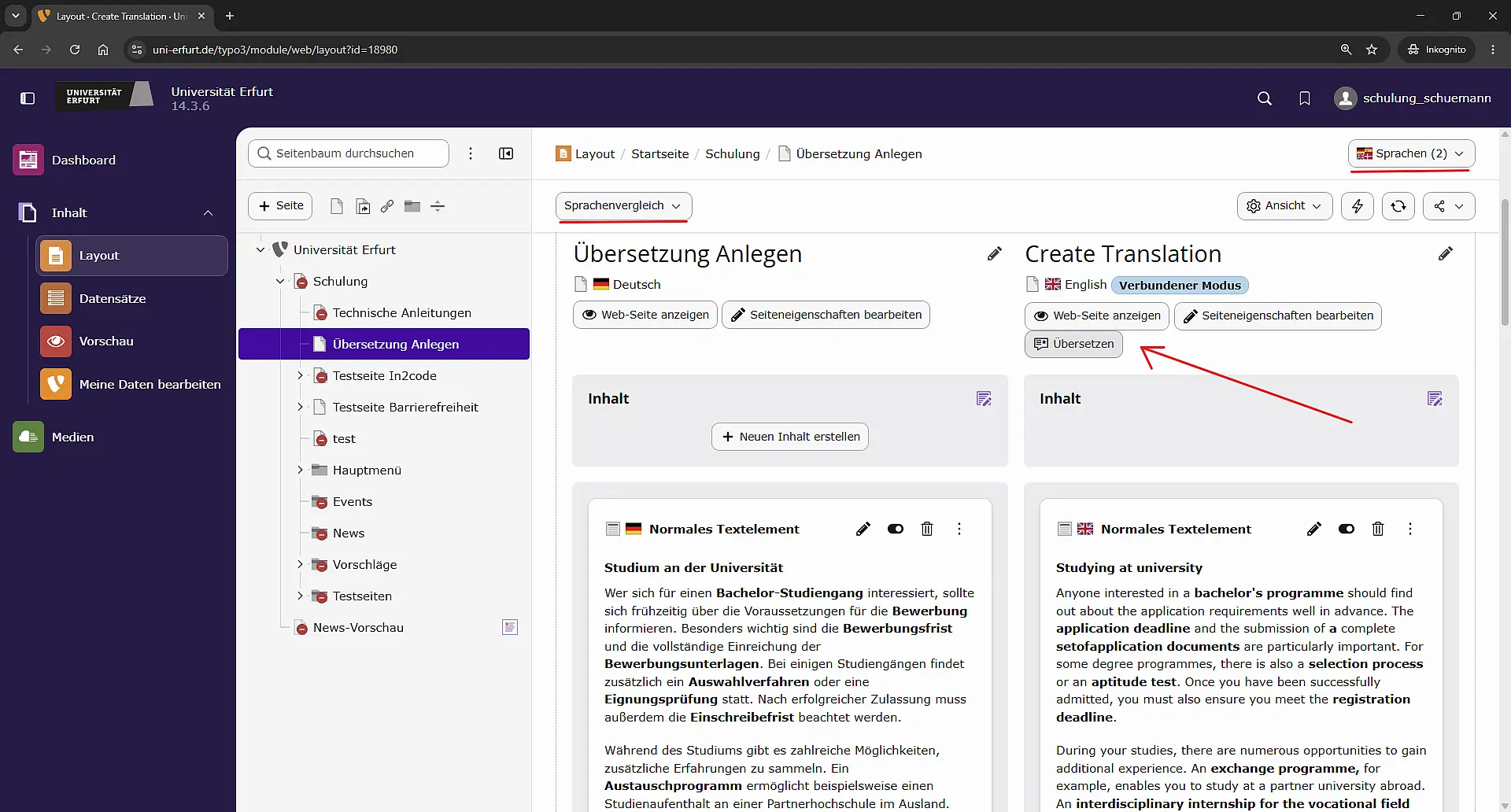The image size is (1511, 812).
Task: Collapse the Universität Erfurt tree root
Action: 260,249
